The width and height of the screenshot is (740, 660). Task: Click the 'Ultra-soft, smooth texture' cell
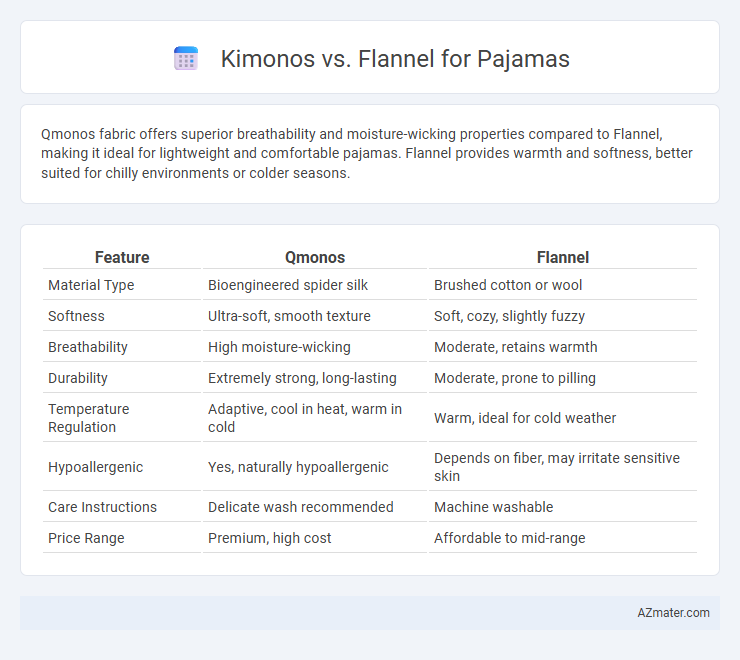(289, 316)
